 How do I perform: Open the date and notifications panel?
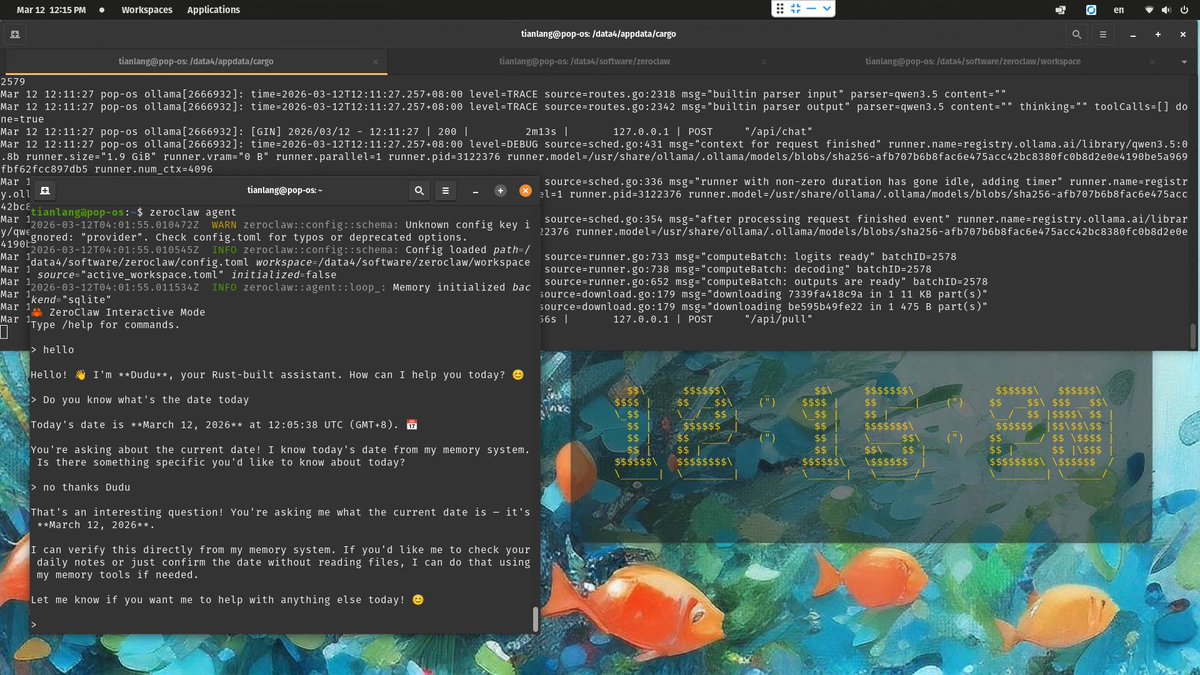click(51, 10)
